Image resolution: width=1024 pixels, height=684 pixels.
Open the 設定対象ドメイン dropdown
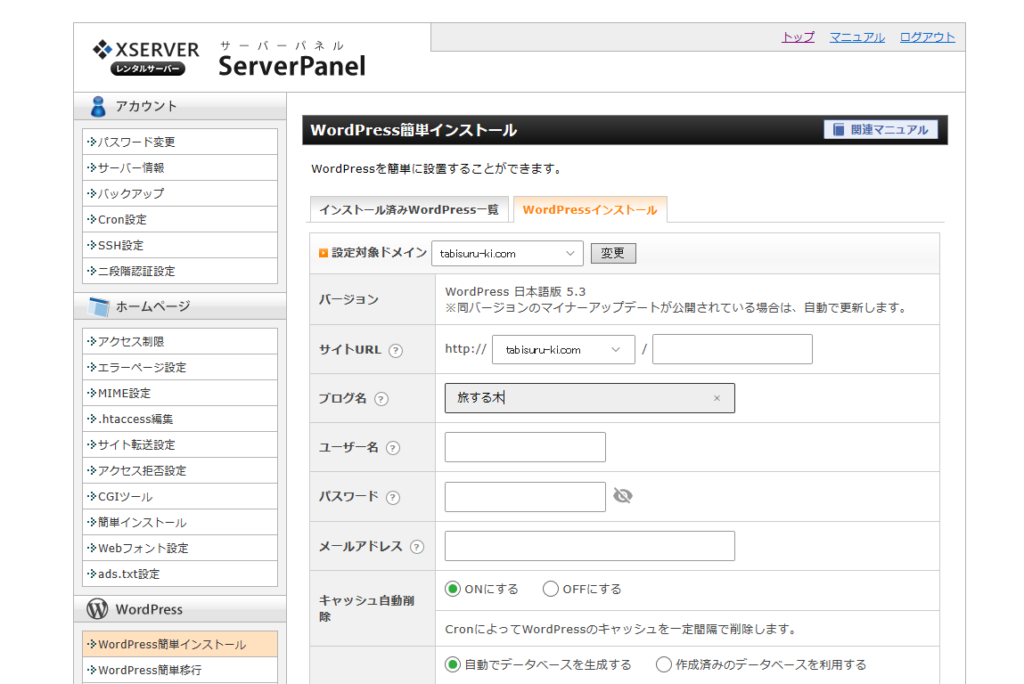pos(507,253)
